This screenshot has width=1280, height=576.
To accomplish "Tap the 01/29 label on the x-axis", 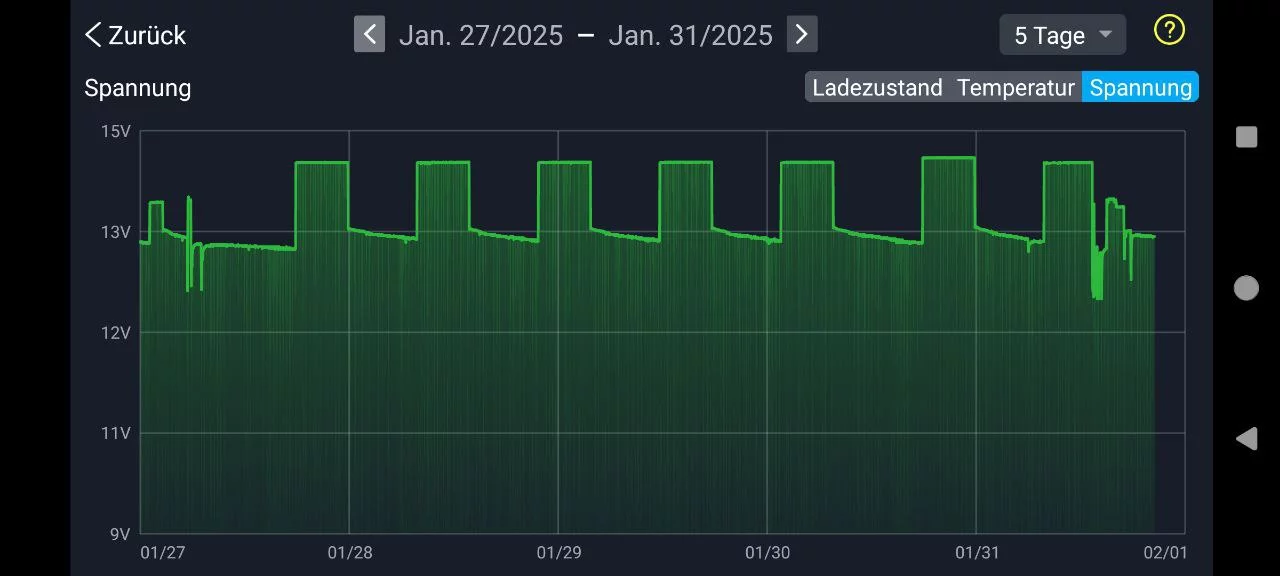I will [x=559, y=553].
